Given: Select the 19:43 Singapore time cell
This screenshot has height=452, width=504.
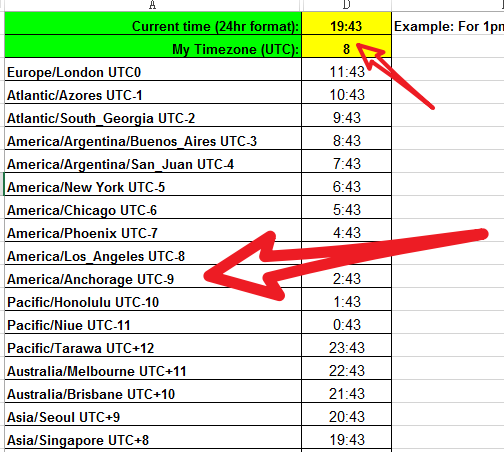Looking at the screenshot, I should (x=346, y=438).
